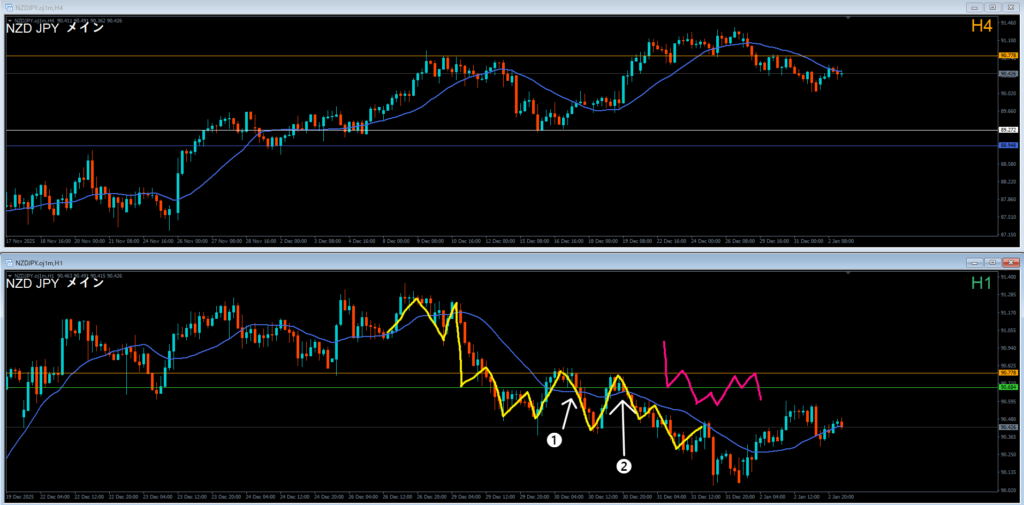This screenshot has width=1024, height=505.
Task: Click 19 Dec 2025 on H1 time axis
Action: (x=18, y=496)
